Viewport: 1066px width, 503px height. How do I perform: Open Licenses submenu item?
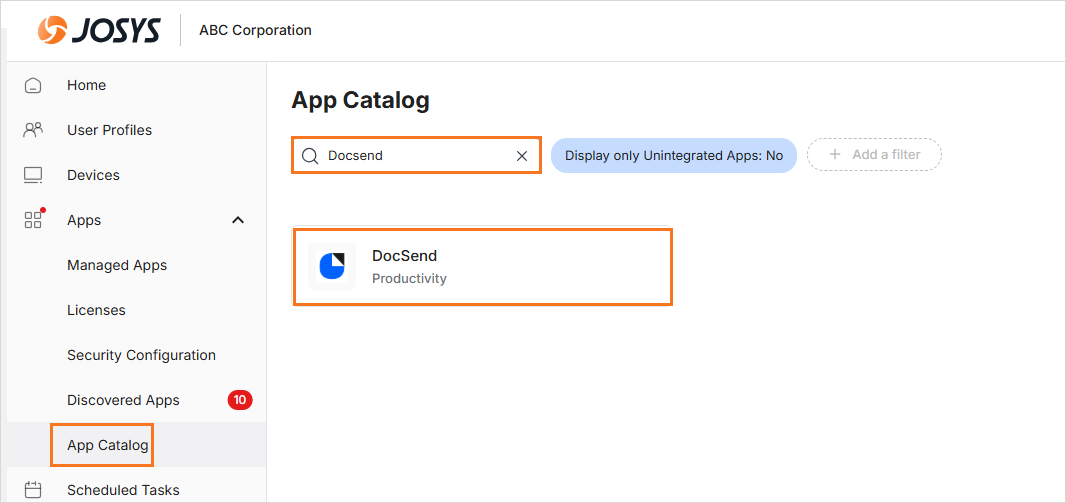(96, 310)
